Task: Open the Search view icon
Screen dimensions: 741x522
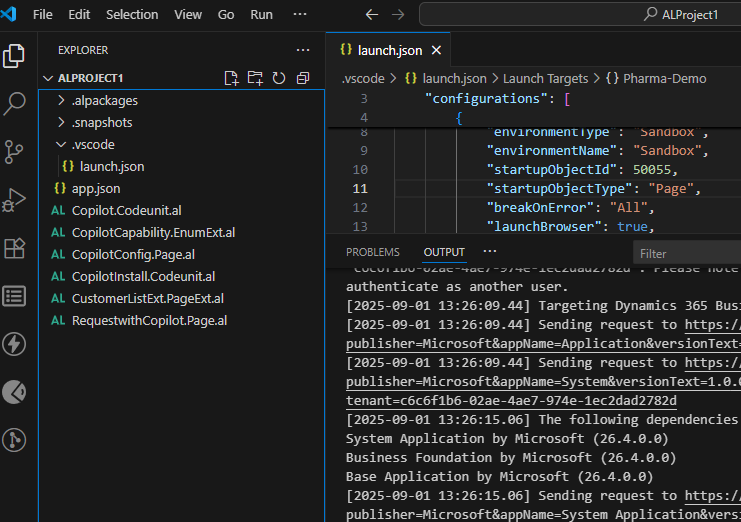Action: click(x=14, y=103)
